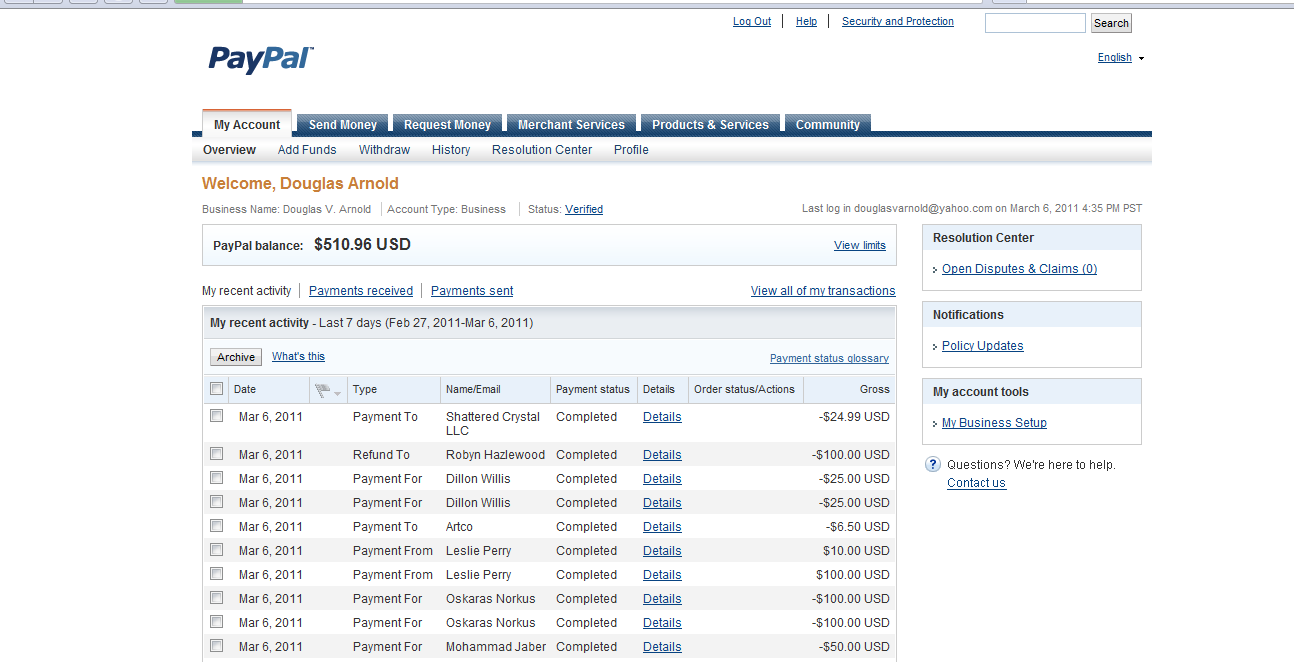Open the English language dropdown
The height and width of the screenshot is (662, 1294).
tap(1120, 58)
